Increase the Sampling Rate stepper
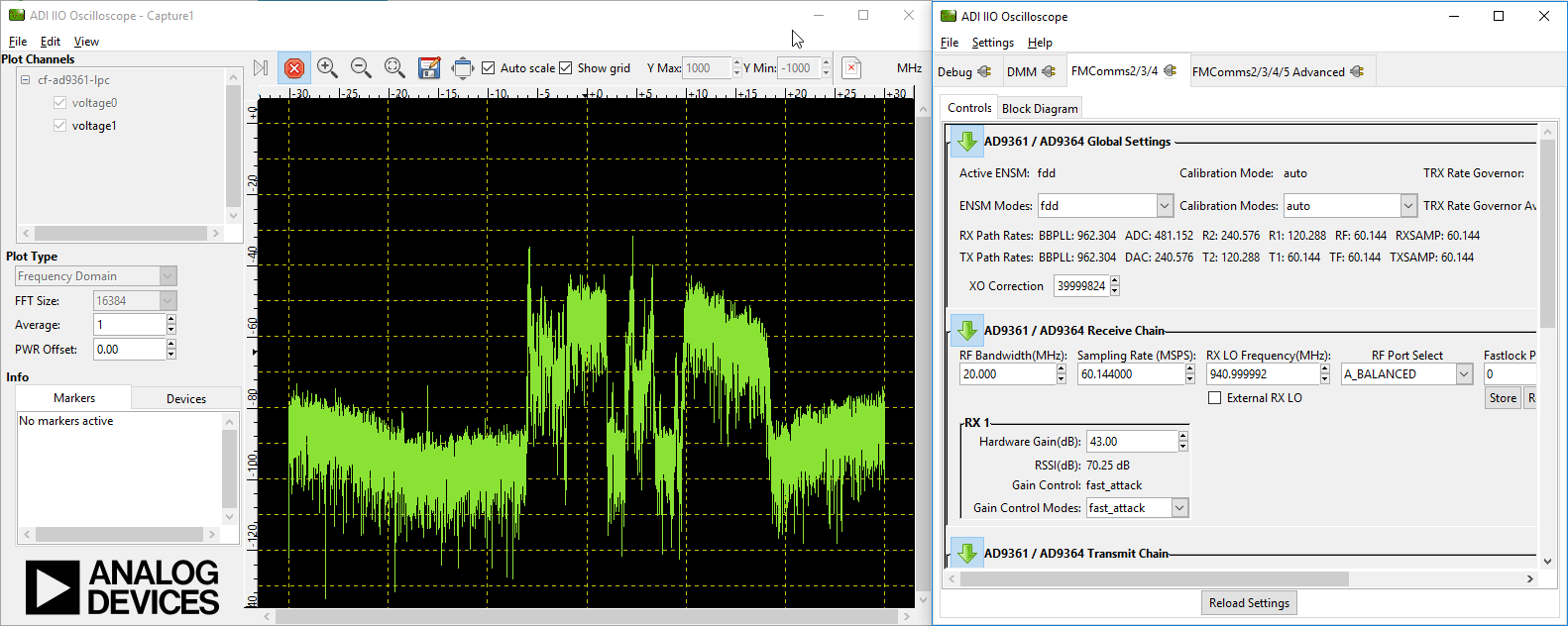 [x=1189, y=369]
